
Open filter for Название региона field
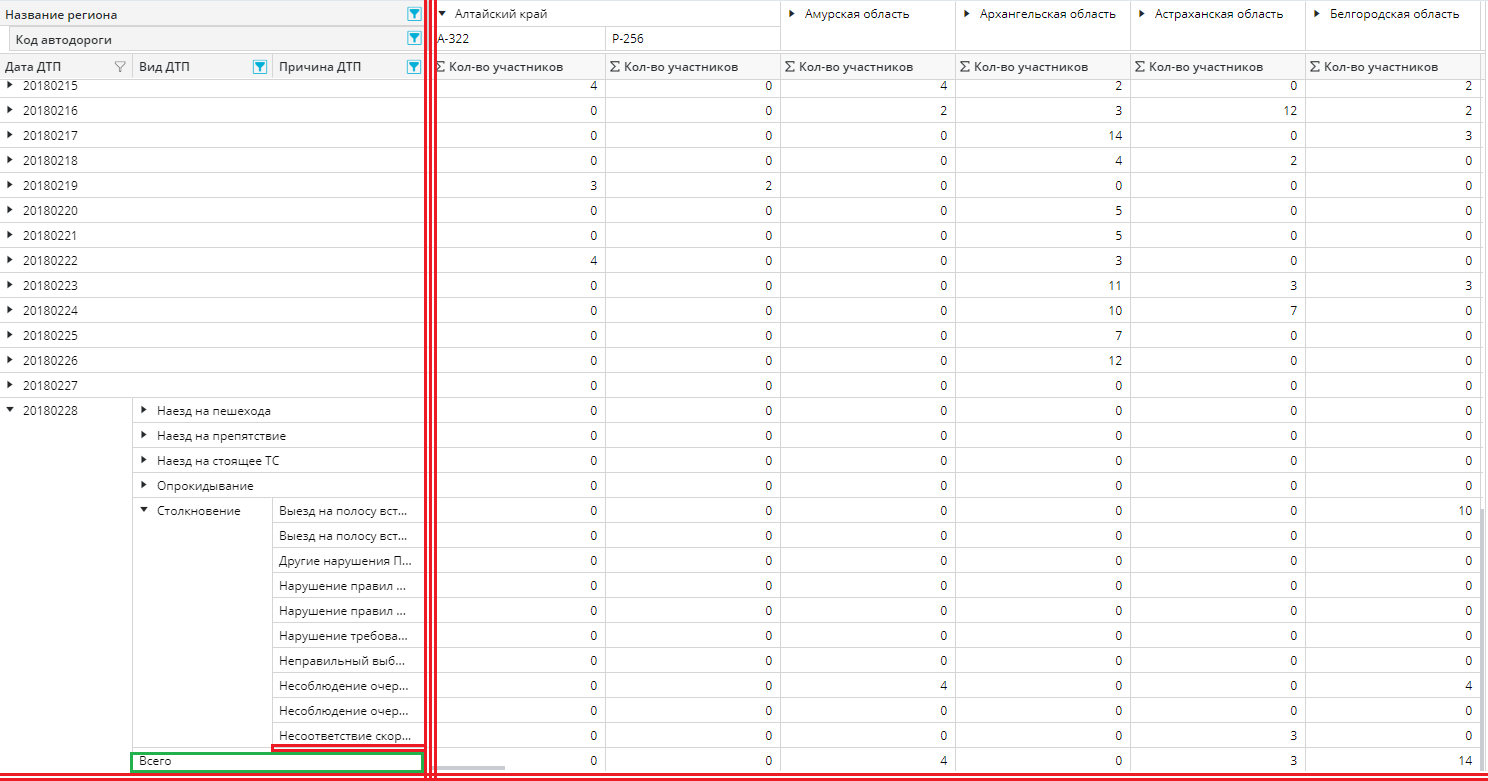(x=414, y=14)
